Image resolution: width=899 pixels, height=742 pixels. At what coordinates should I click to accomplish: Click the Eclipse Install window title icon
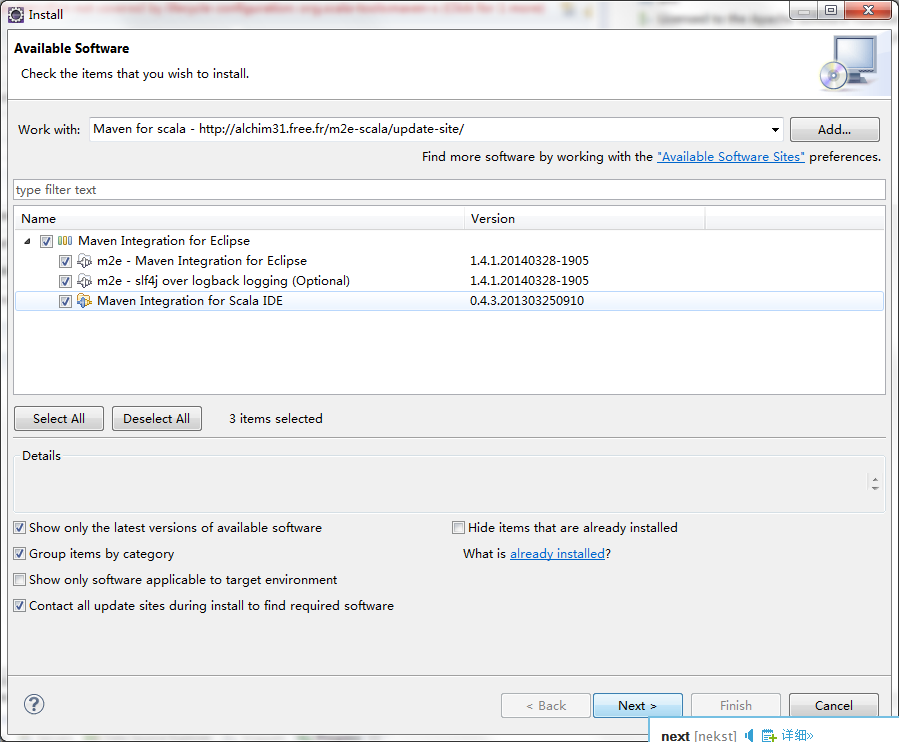coord(15,14)
